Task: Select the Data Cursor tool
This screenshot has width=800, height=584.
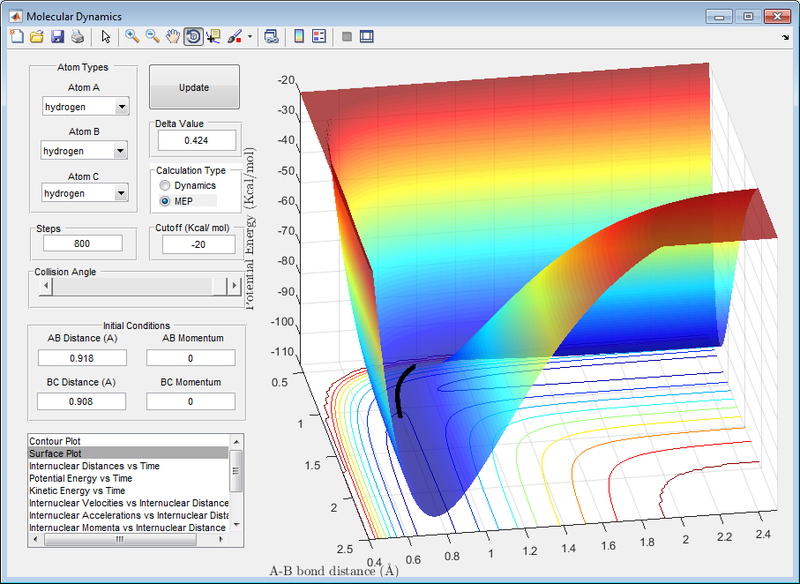Action: tap(212, 37)
